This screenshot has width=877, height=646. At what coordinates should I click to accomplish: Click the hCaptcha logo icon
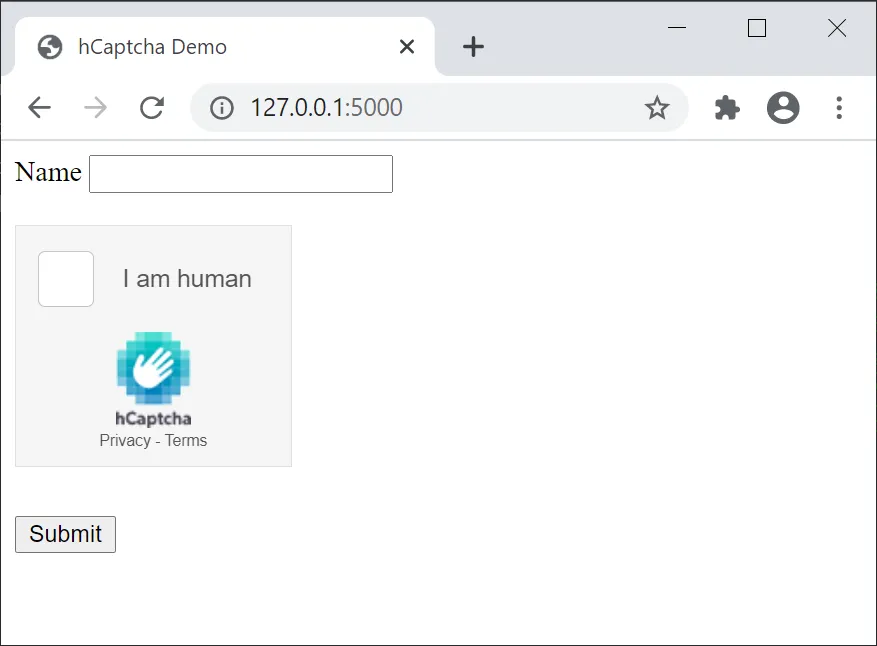tap(153, 368)
